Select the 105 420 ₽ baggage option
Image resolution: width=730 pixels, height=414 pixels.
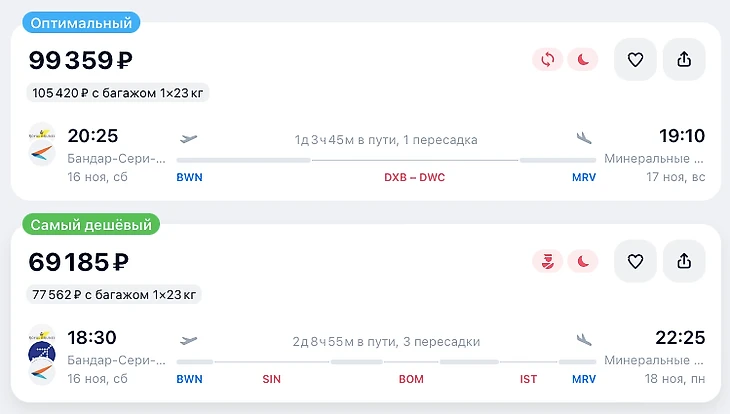point(118,93)
